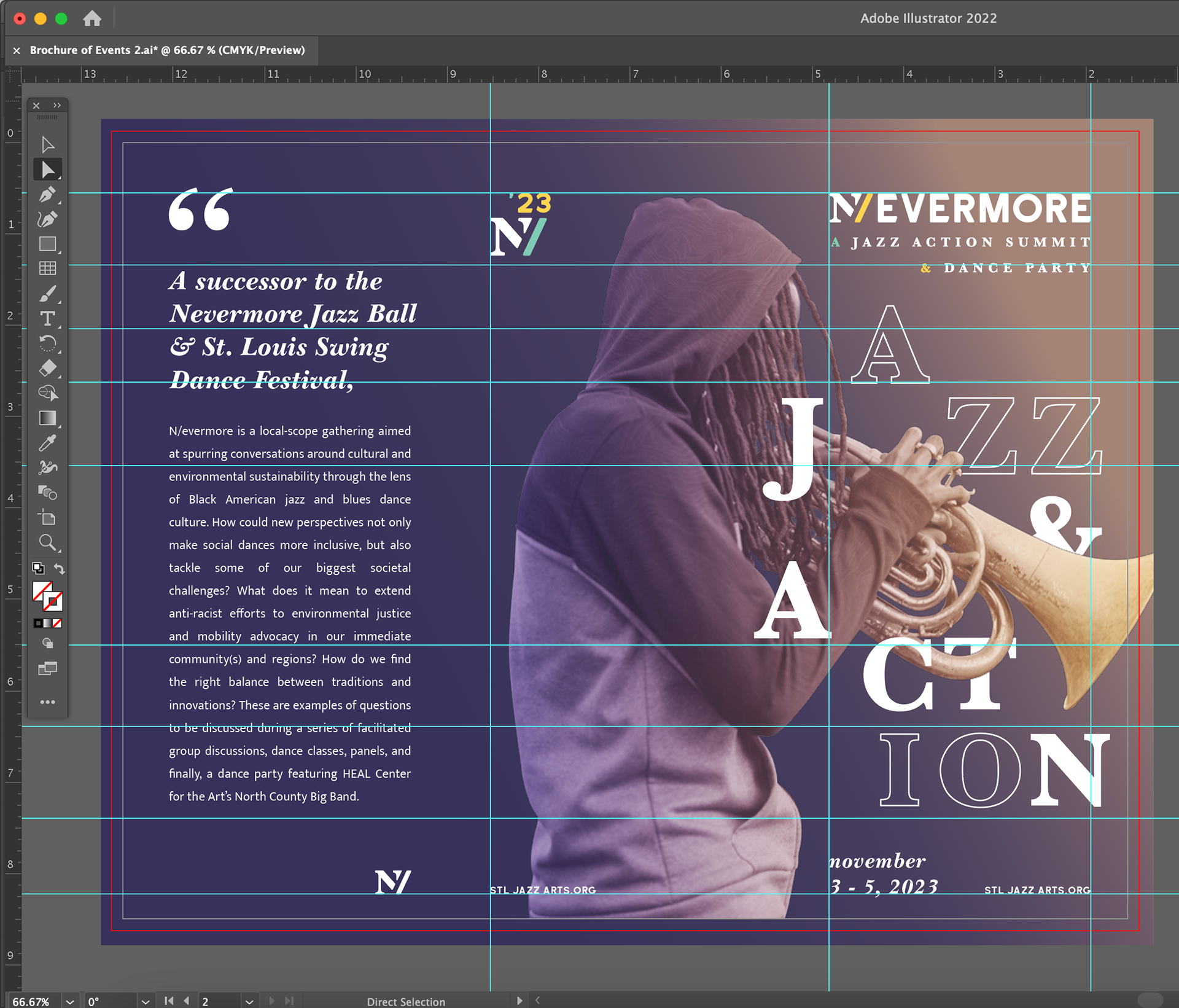Screen dimensions: 1179x1008
Task: Set paint mode to None
Action: [x=57, y=623]
